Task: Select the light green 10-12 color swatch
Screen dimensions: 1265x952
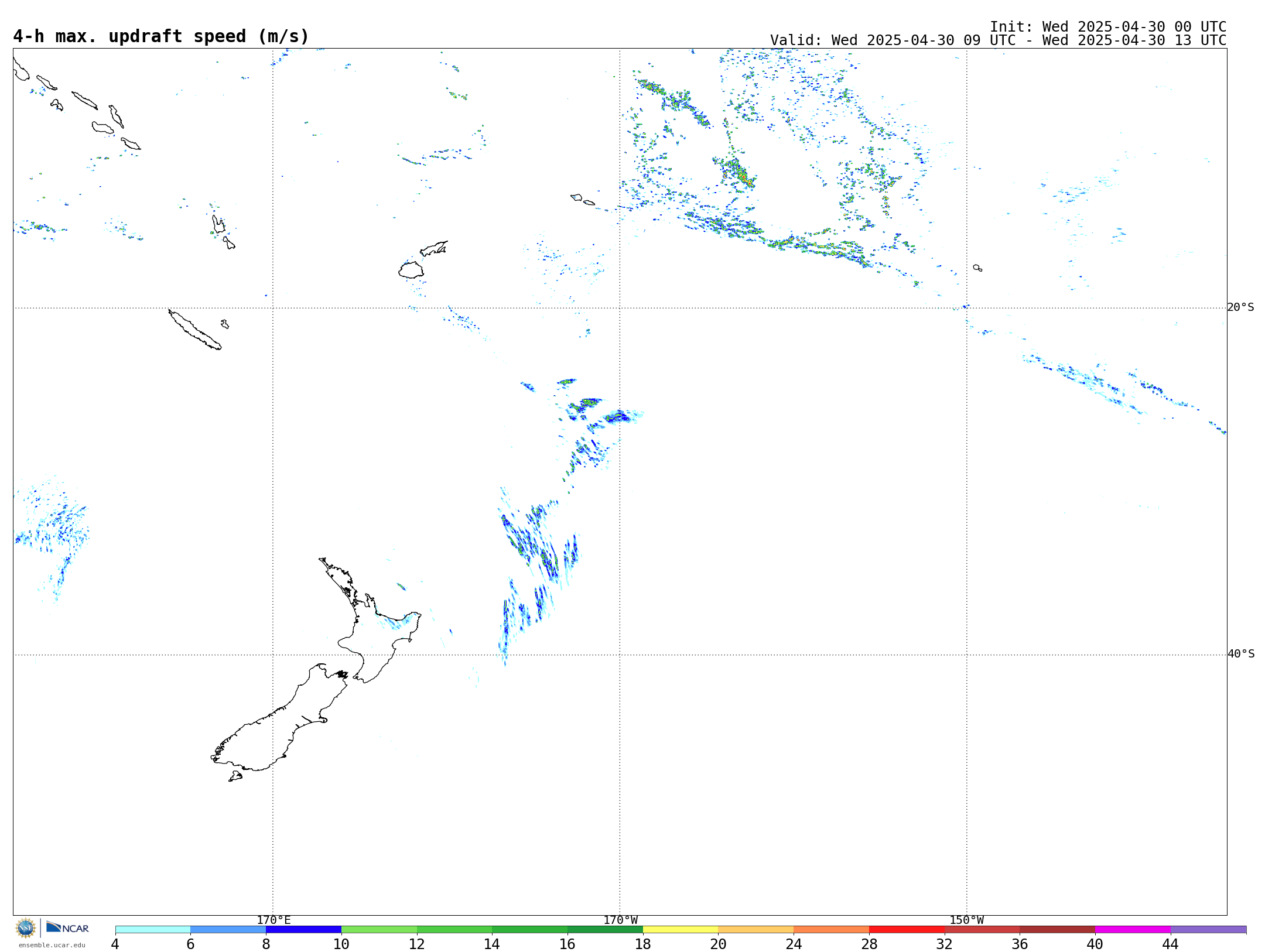Action: click(379, 930)
